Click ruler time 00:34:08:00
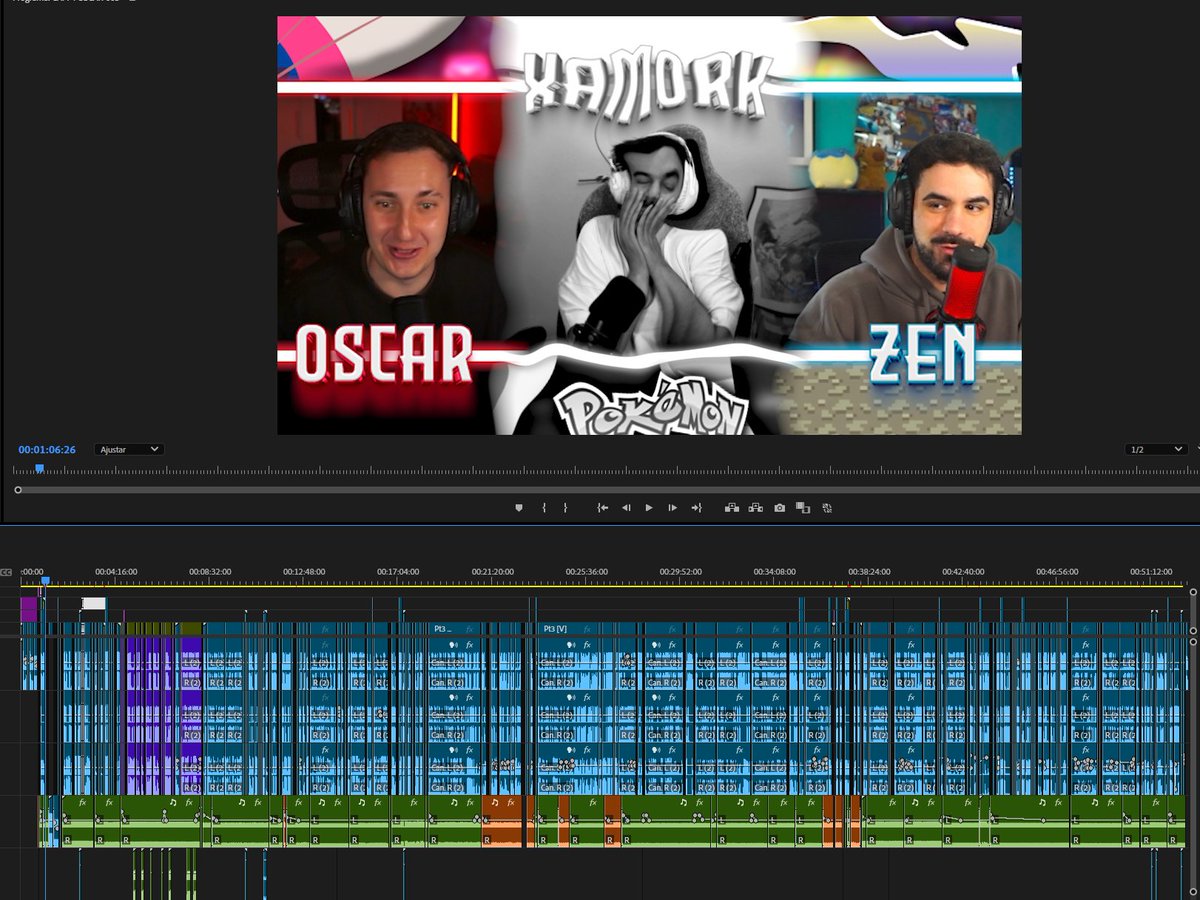1200x900 pixels. click(x=775, y=572)
